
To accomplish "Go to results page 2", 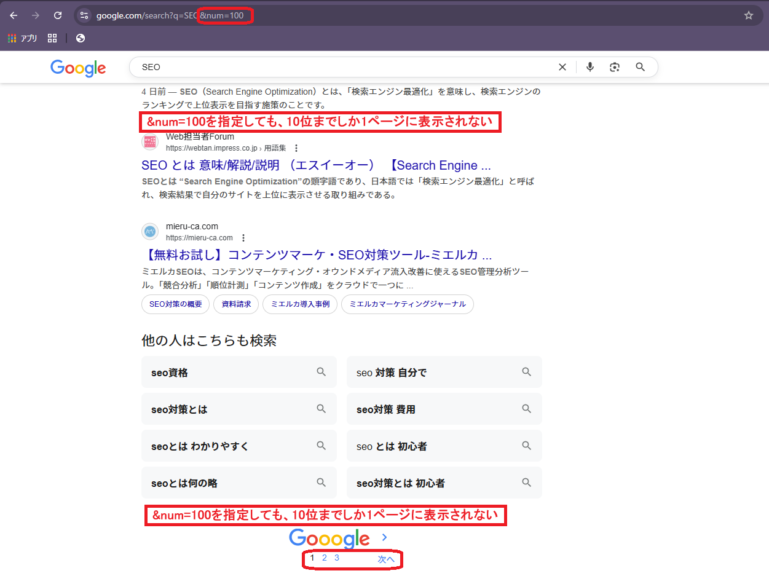I will click(x=324, y=558).
